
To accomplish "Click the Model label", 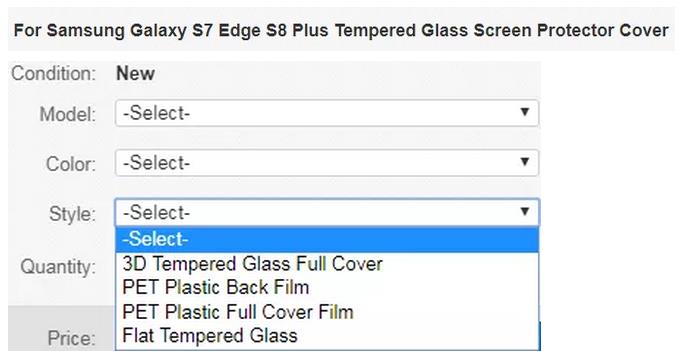I will click(x=68, y=114).
